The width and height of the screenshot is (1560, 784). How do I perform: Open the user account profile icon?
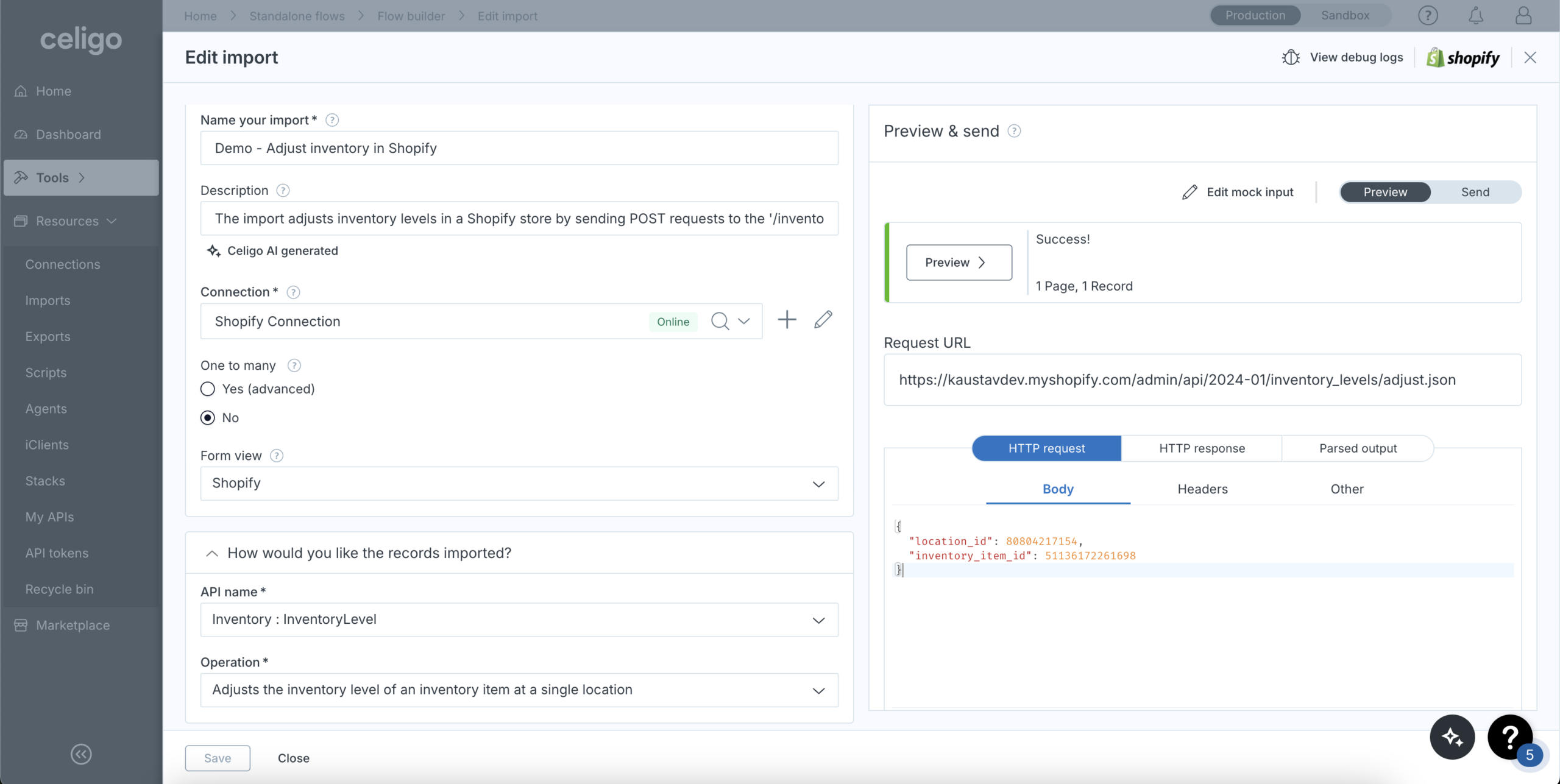coord(1523,16)
